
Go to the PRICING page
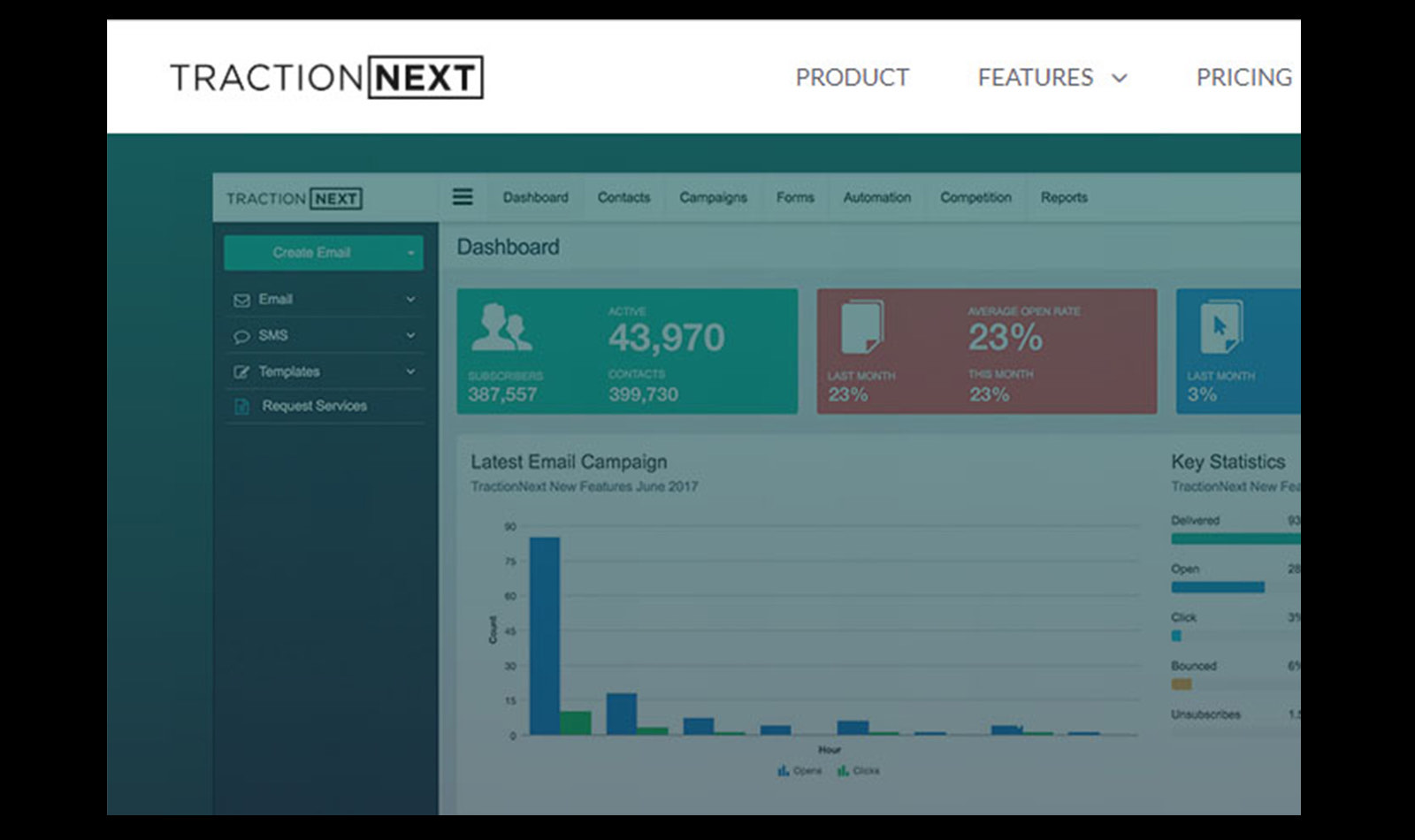(x=1243, y=78)
